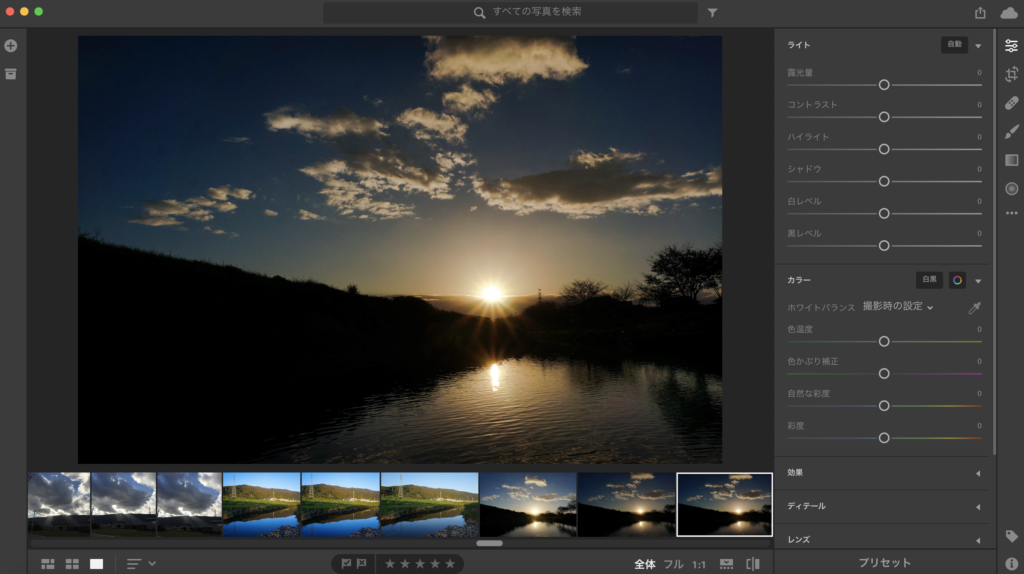Open the My Photos library icon

click(x=10, y=74)
